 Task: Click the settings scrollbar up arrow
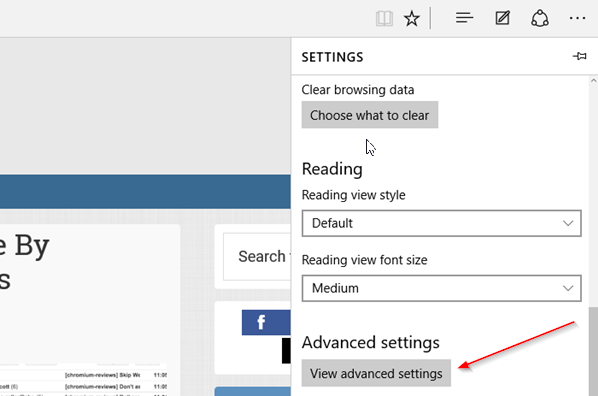[x=593, y=80]
